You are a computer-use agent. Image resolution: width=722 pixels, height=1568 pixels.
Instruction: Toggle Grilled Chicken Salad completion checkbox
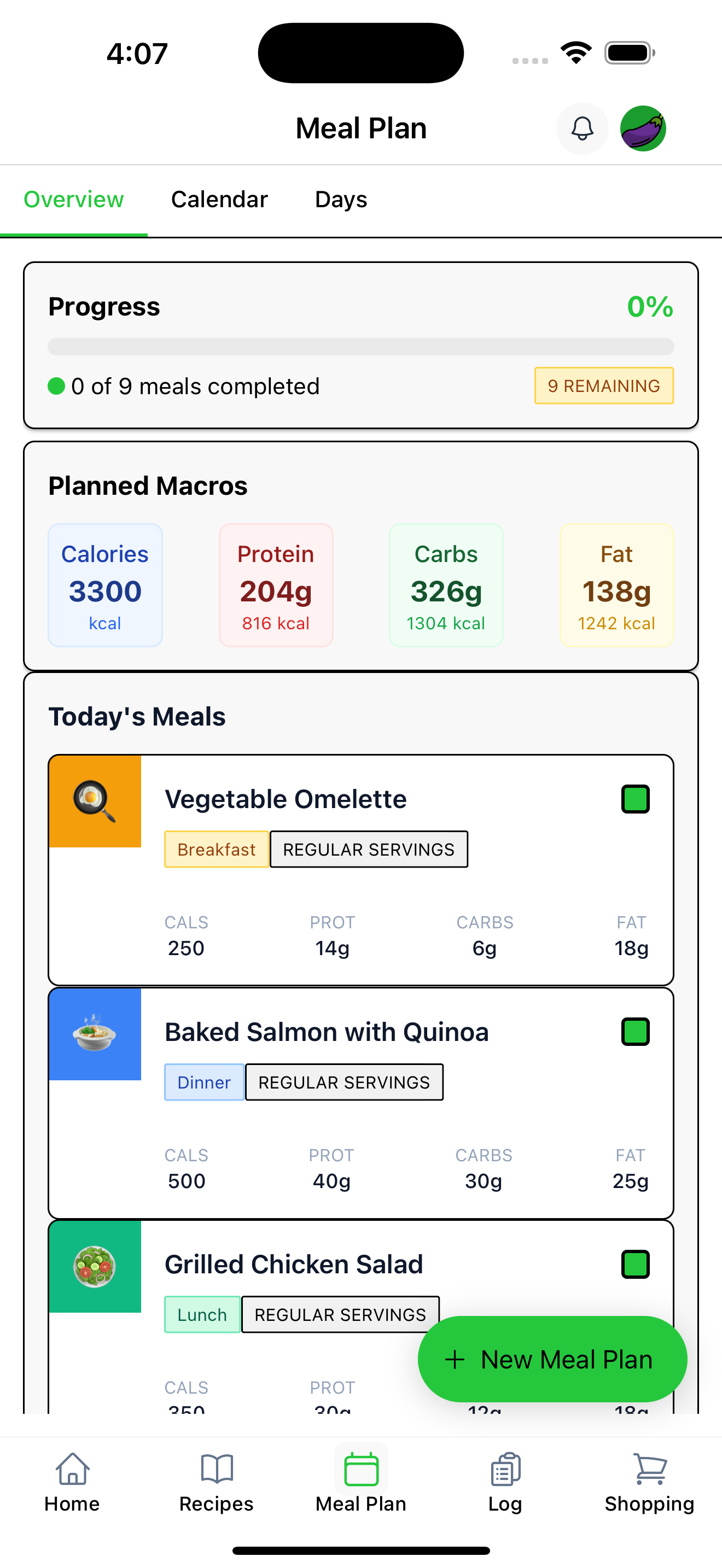[636, 1264]
